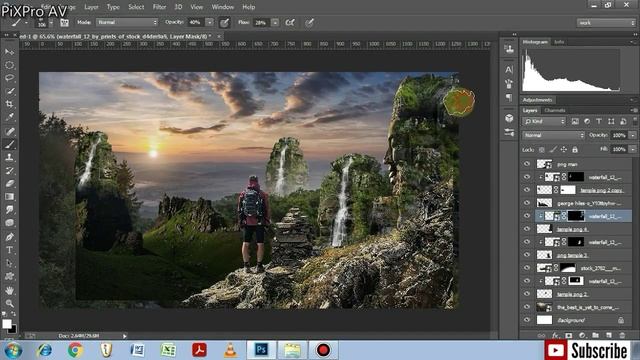
Task: Click the create new layer icon
Action: point(609,336)
